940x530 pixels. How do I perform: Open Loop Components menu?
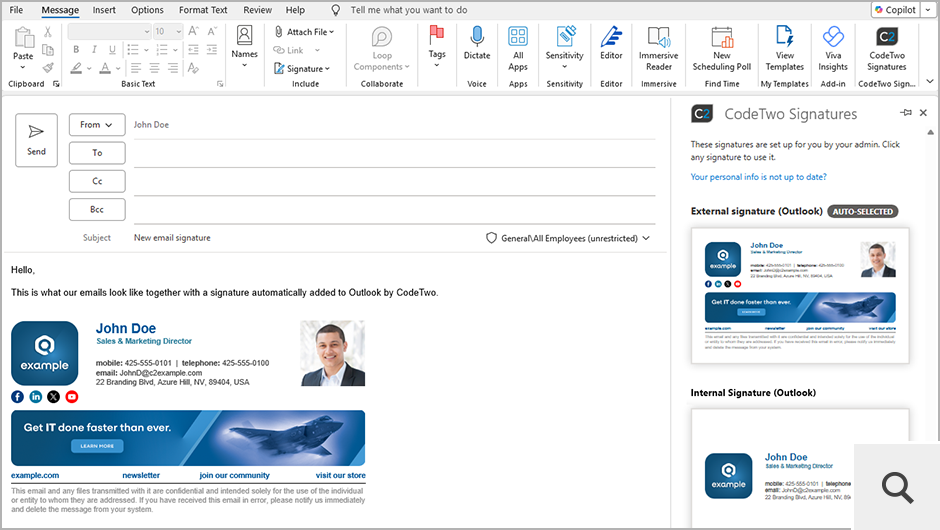pyautogui.click(x=381, y=50)
